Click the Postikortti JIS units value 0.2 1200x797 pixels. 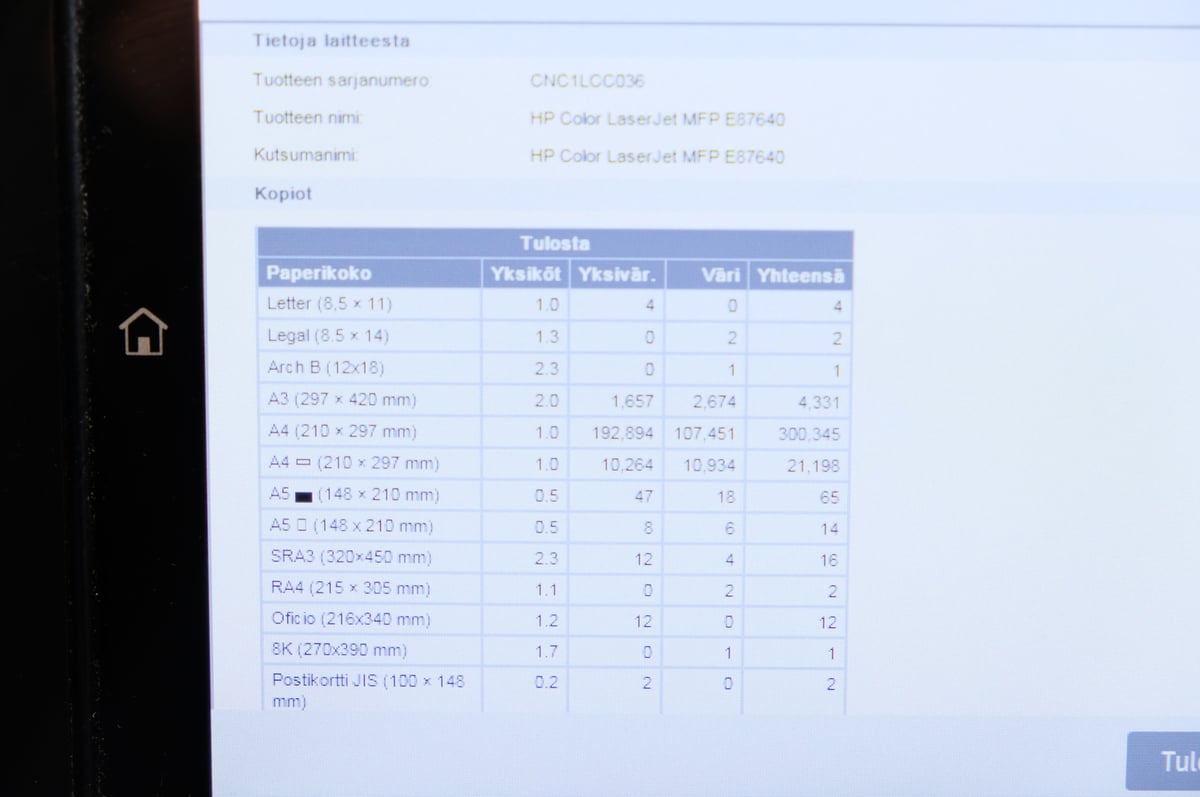(547, 682)
